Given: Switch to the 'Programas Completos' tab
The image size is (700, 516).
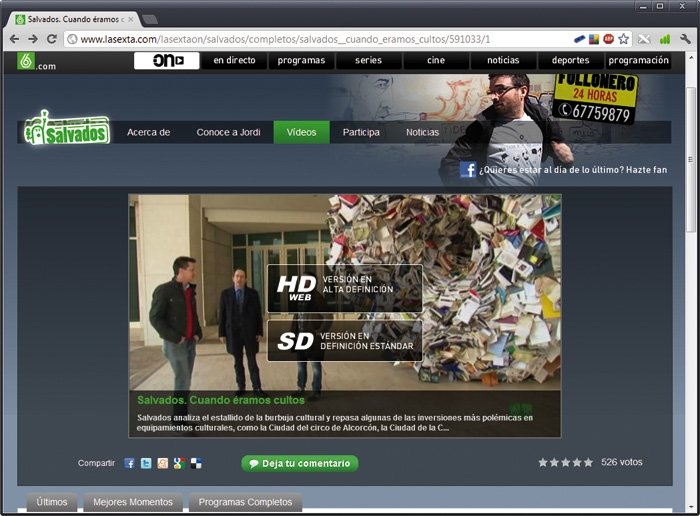Looking at the screenshot, I should (x=246, y=502).
